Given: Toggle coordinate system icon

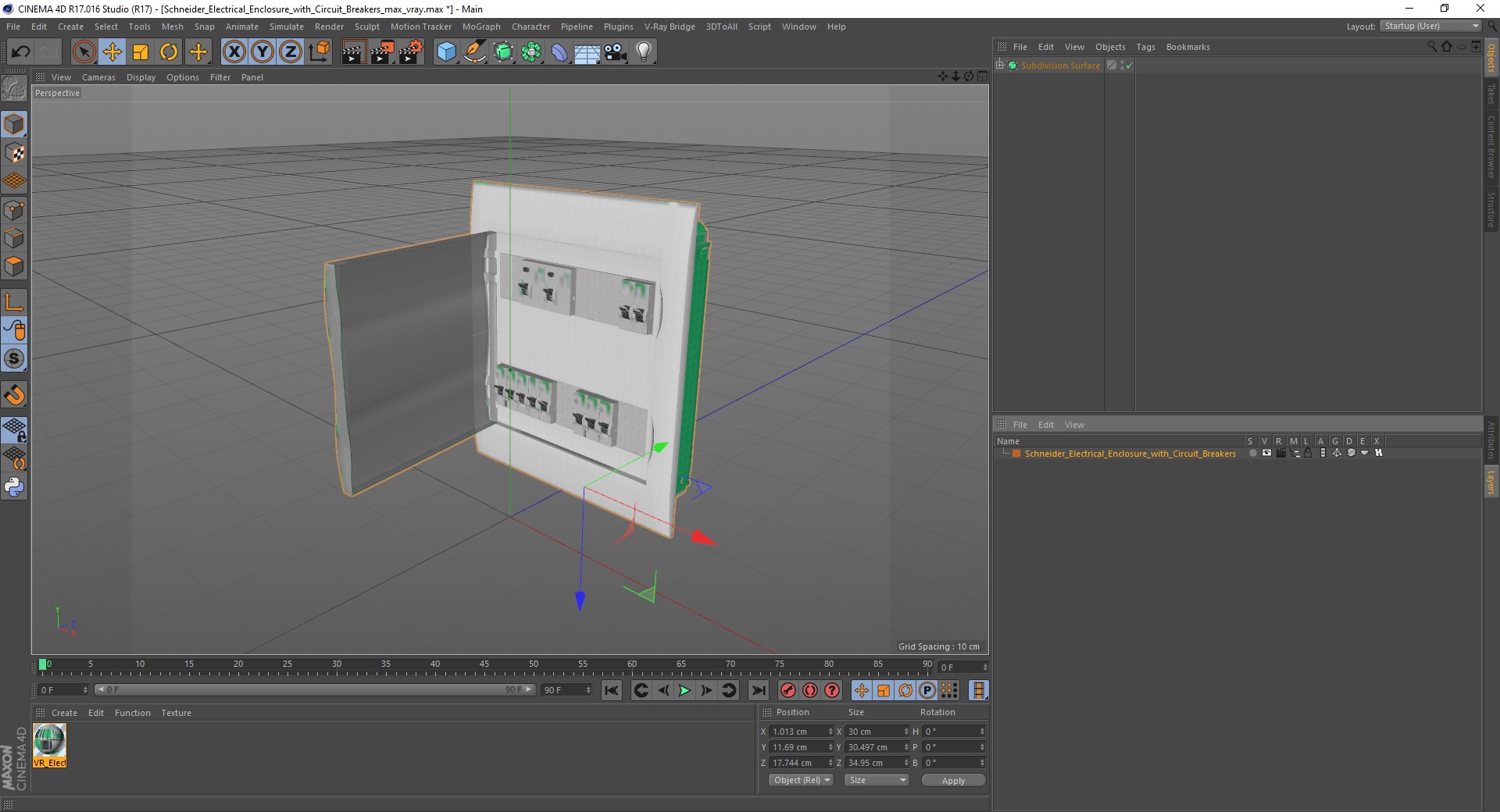Looking at the screenshot, I should pos(319,52).
